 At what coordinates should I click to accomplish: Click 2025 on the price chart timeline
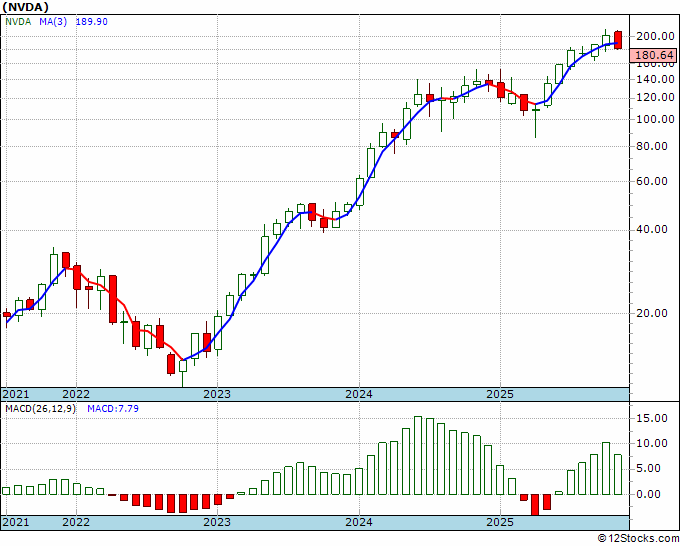pyautogui.click(x=500, y=394)
